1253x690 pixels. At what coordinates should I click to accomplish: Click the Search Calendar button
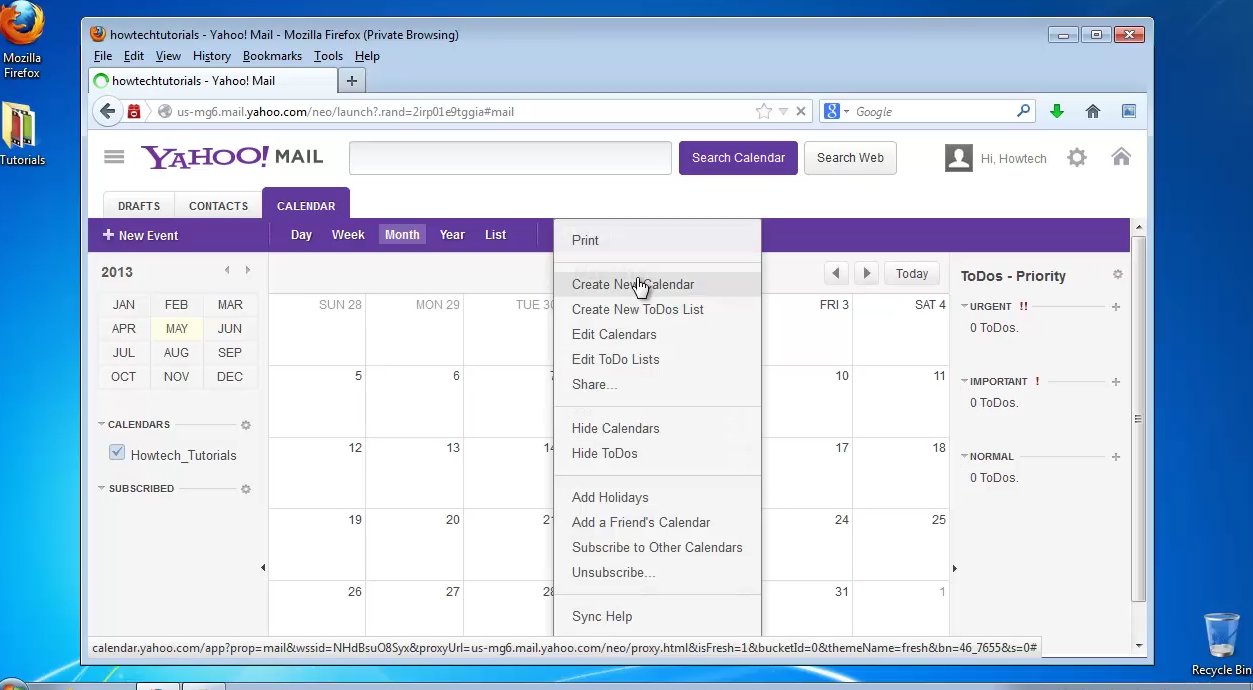point(738,157)
